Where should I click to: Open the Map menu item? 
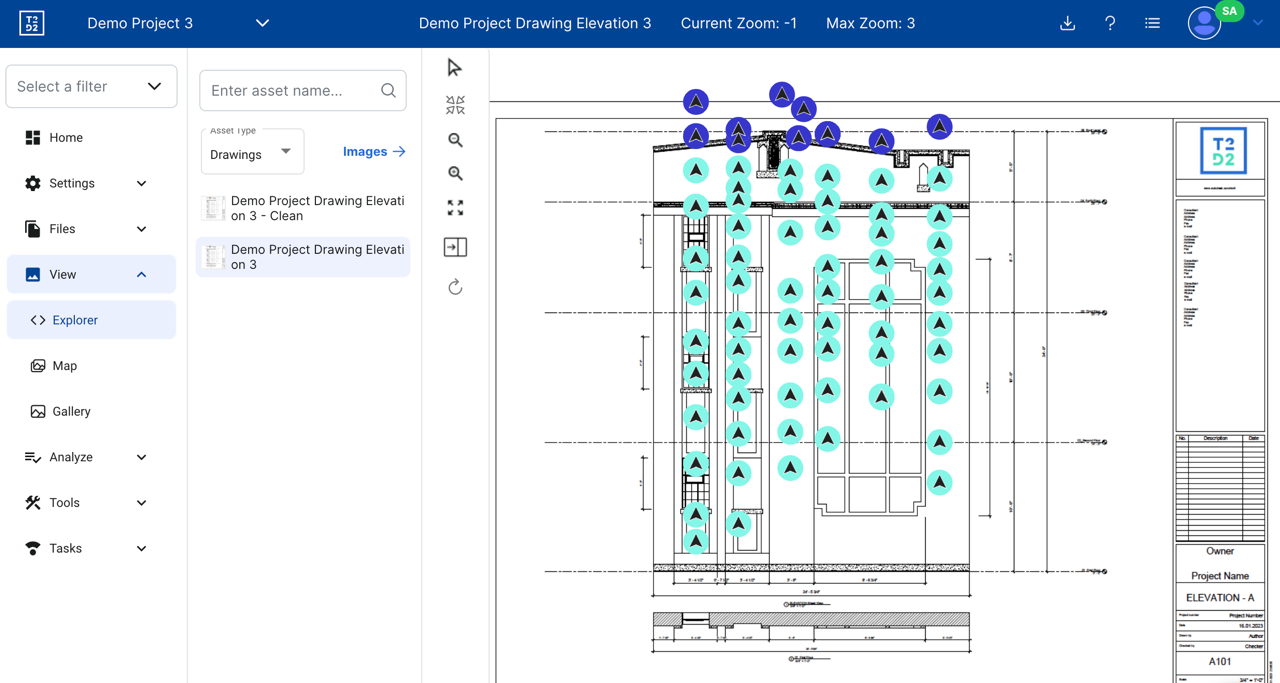pyautogui.click(x=64, y=366)
